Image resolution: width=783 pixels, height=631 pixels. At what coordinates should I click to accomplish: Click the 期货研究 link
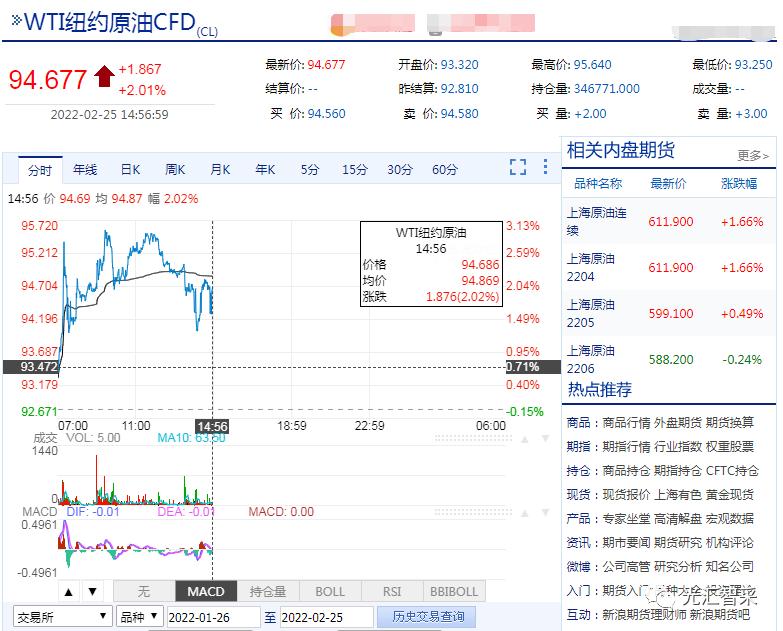click(678, 543)
